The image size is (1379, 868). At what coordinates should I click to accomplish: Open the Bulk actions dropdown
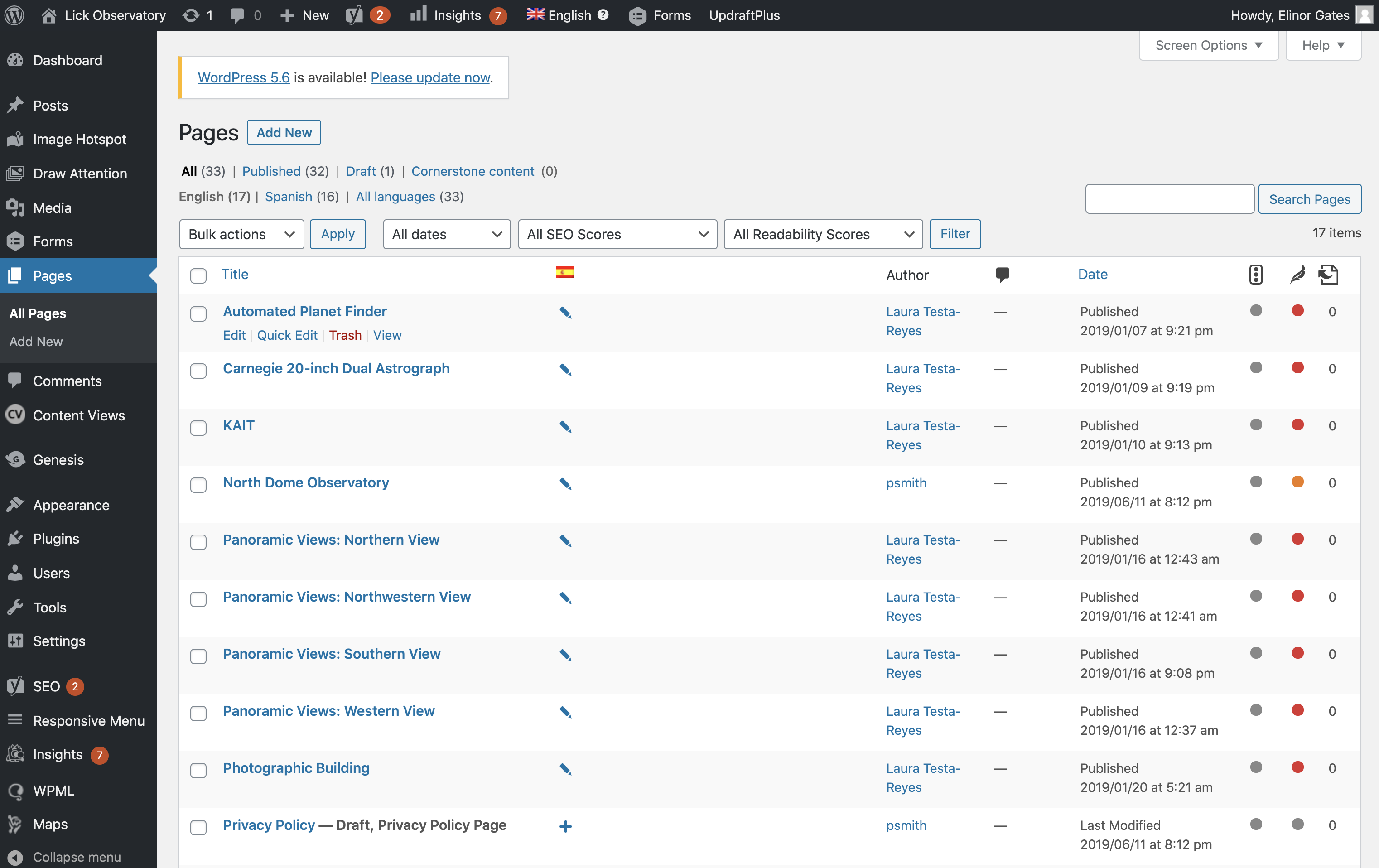[241, 234]
